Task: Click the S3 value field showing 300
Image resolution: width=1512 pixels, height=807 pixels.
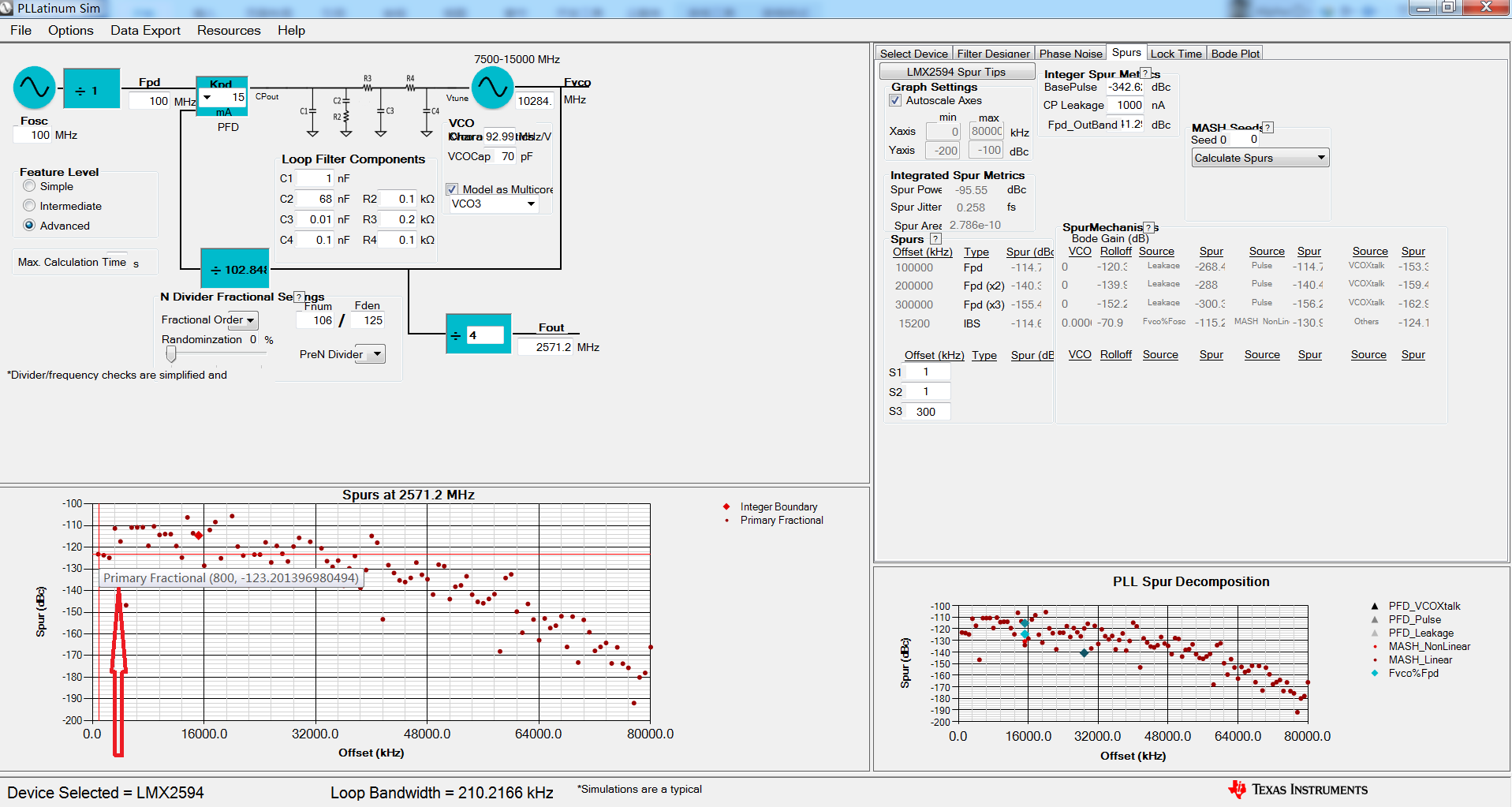Action: tap(928, 412)
